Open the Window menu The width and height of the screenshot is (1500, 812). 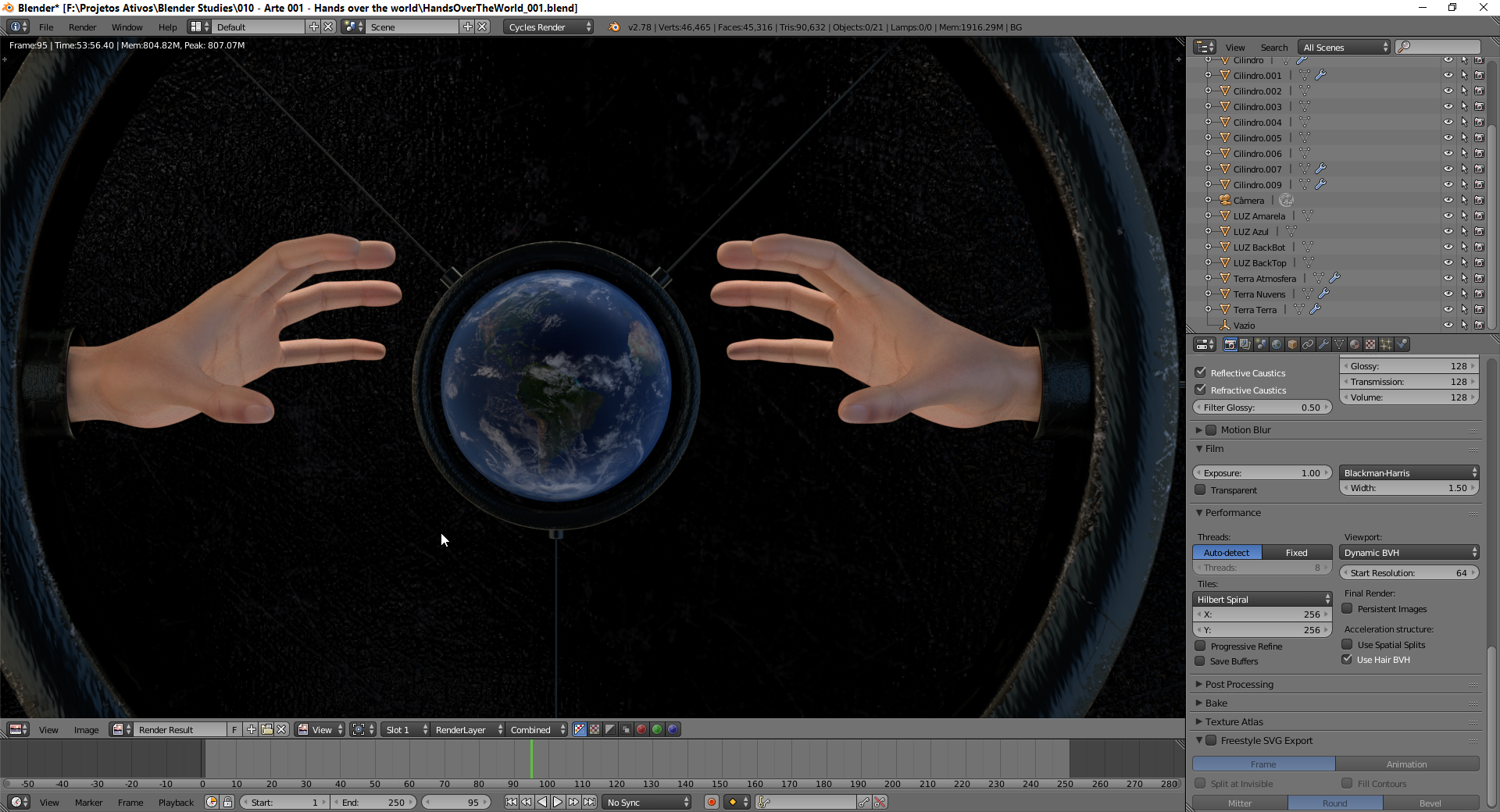(127, 27)
